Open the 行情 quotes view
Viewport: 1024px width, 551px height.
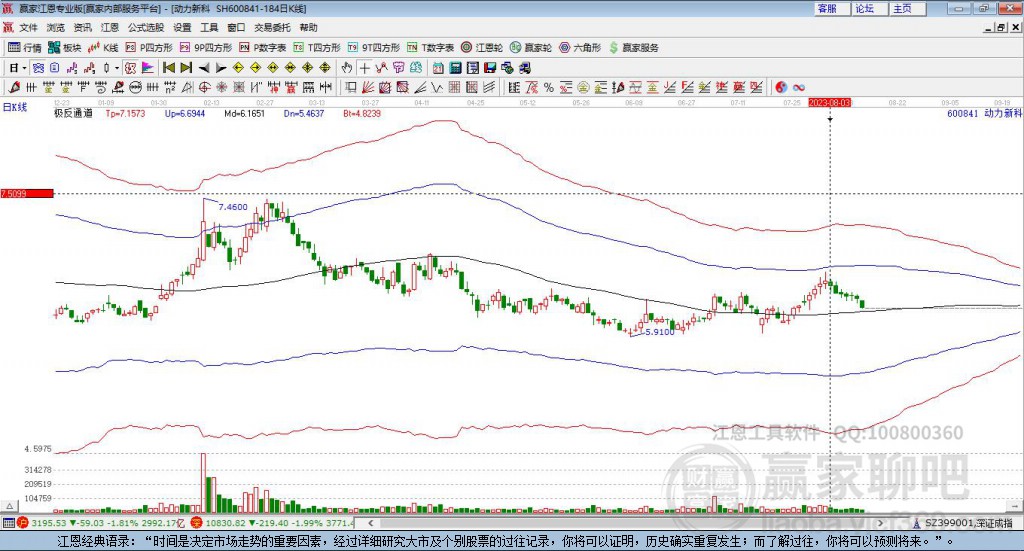pos(24,48)
